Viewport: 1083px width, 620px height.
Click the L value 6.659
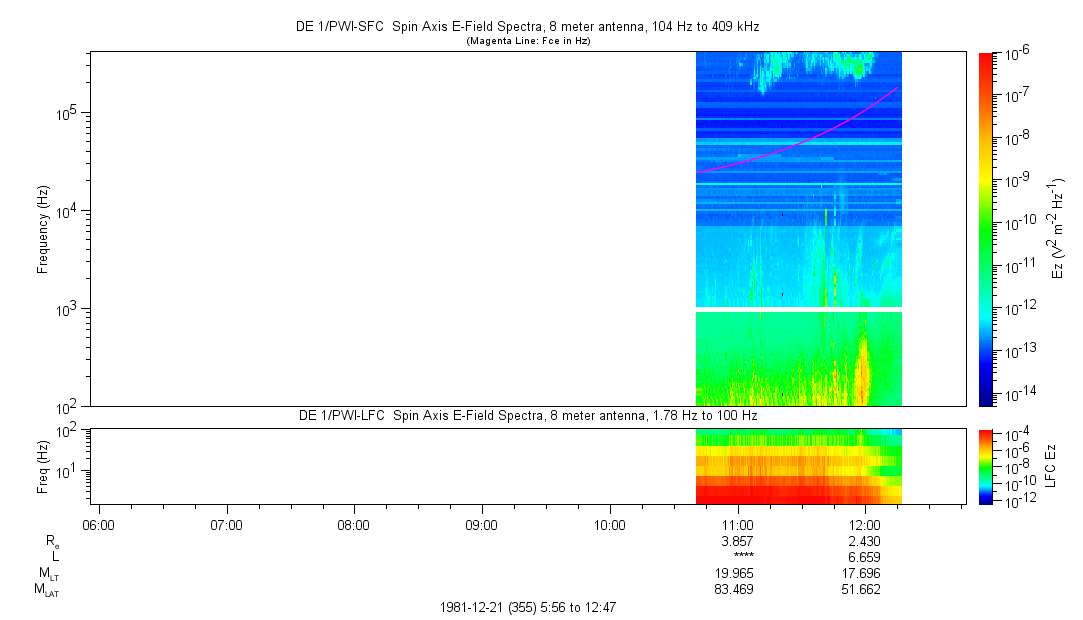(864, 557)
